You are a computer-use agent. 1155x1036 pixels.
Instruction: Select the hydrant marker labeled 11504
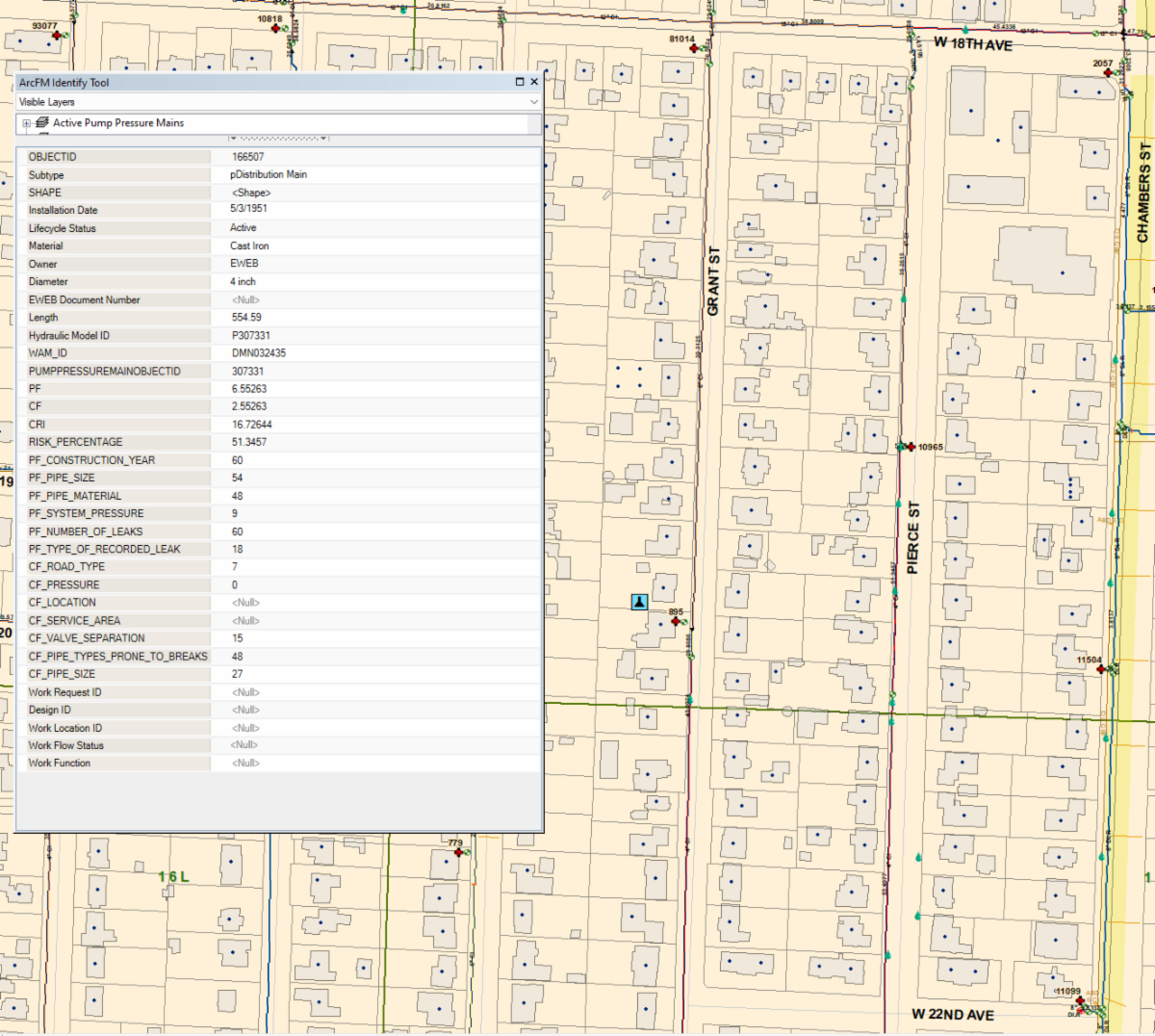tap(1101, 669)
